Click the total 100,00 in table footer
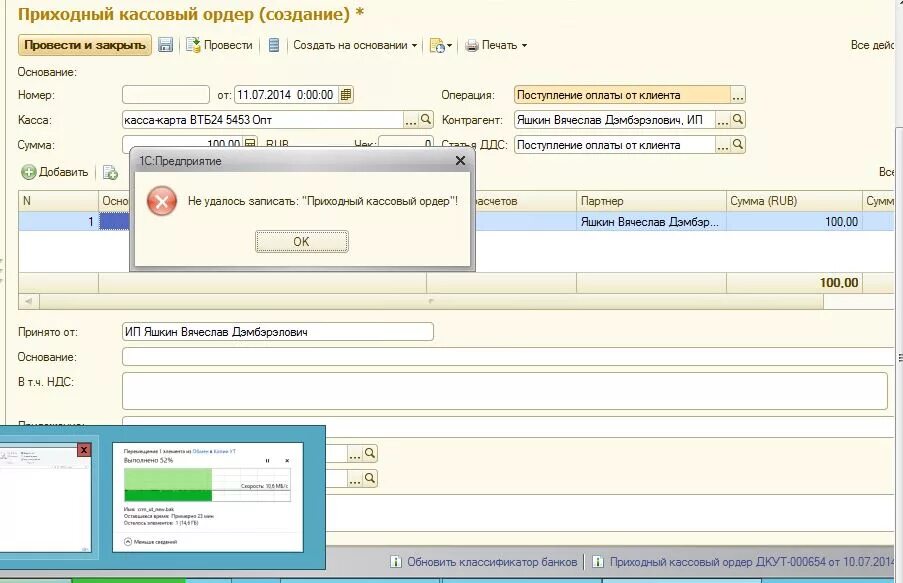Image resolution: width=903 pixels, height=583 pixels. coord(838,283)
